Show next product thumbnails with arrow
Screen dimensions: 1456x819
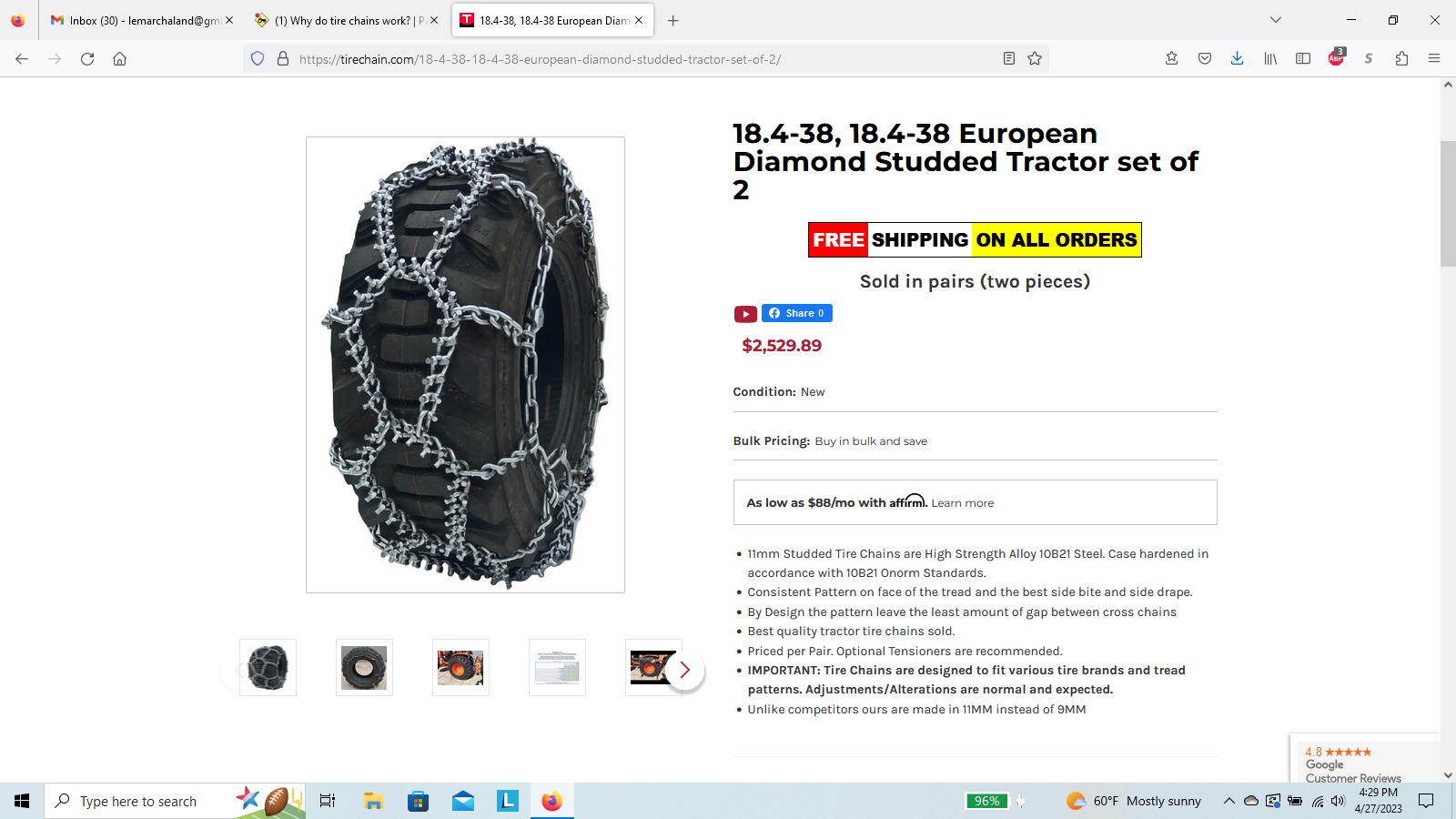pos(684,670)
